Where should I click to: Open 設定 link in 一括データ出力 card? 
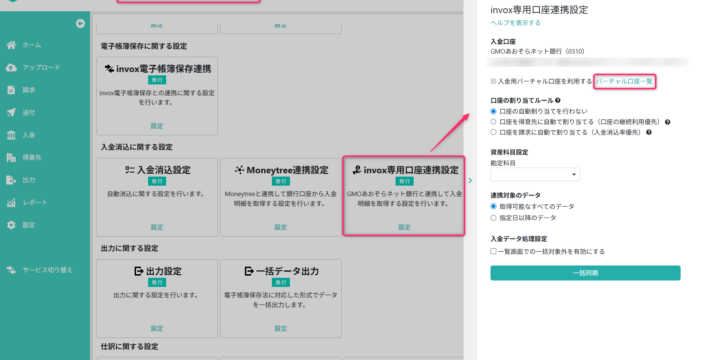[281, 328]
